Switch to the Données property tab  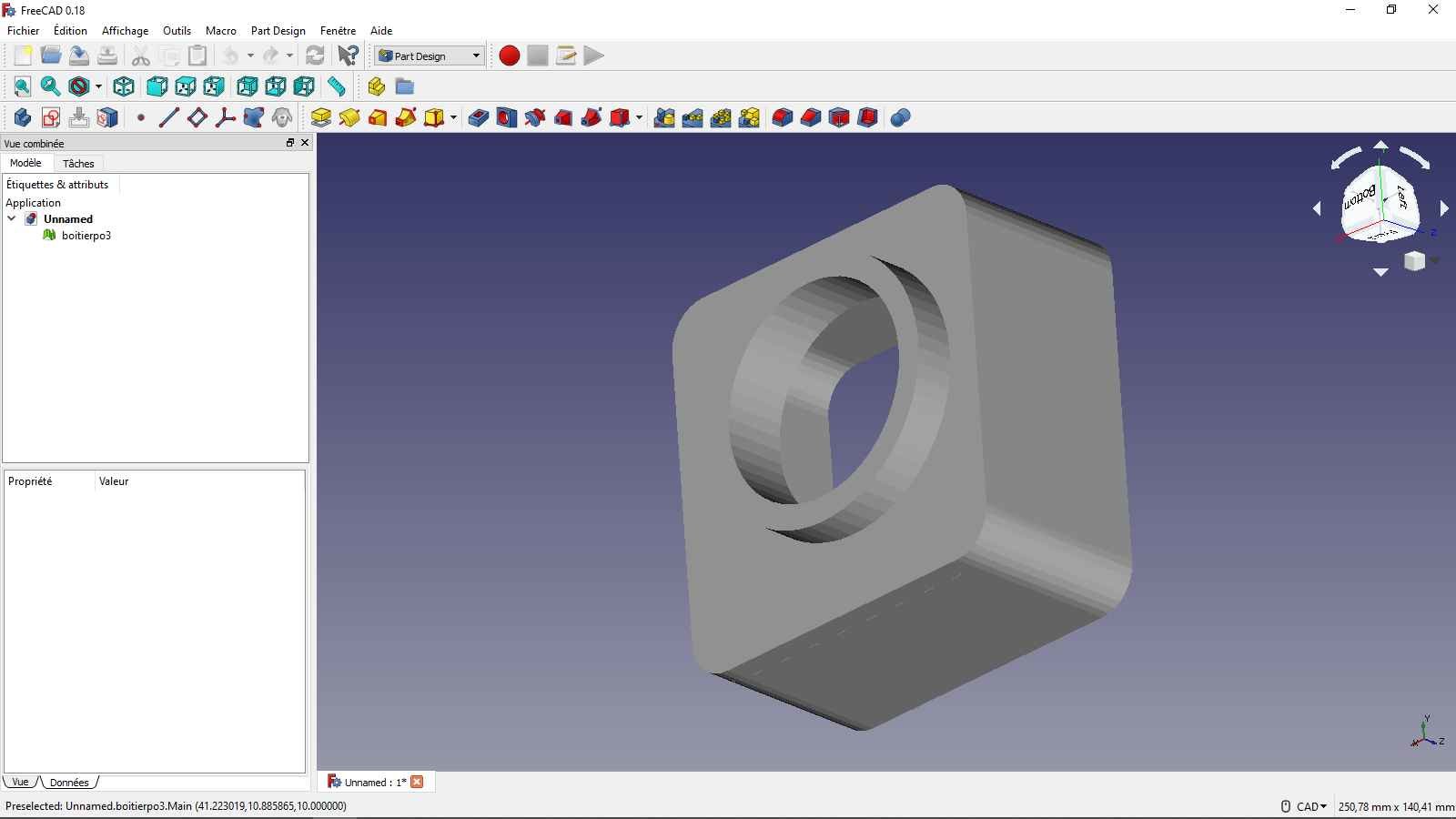click(x=69, y=783)
